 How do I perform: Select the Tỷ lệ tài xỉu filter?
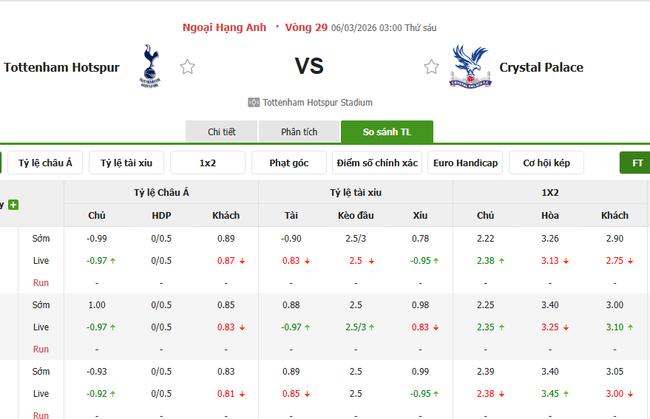pos(127,162)
